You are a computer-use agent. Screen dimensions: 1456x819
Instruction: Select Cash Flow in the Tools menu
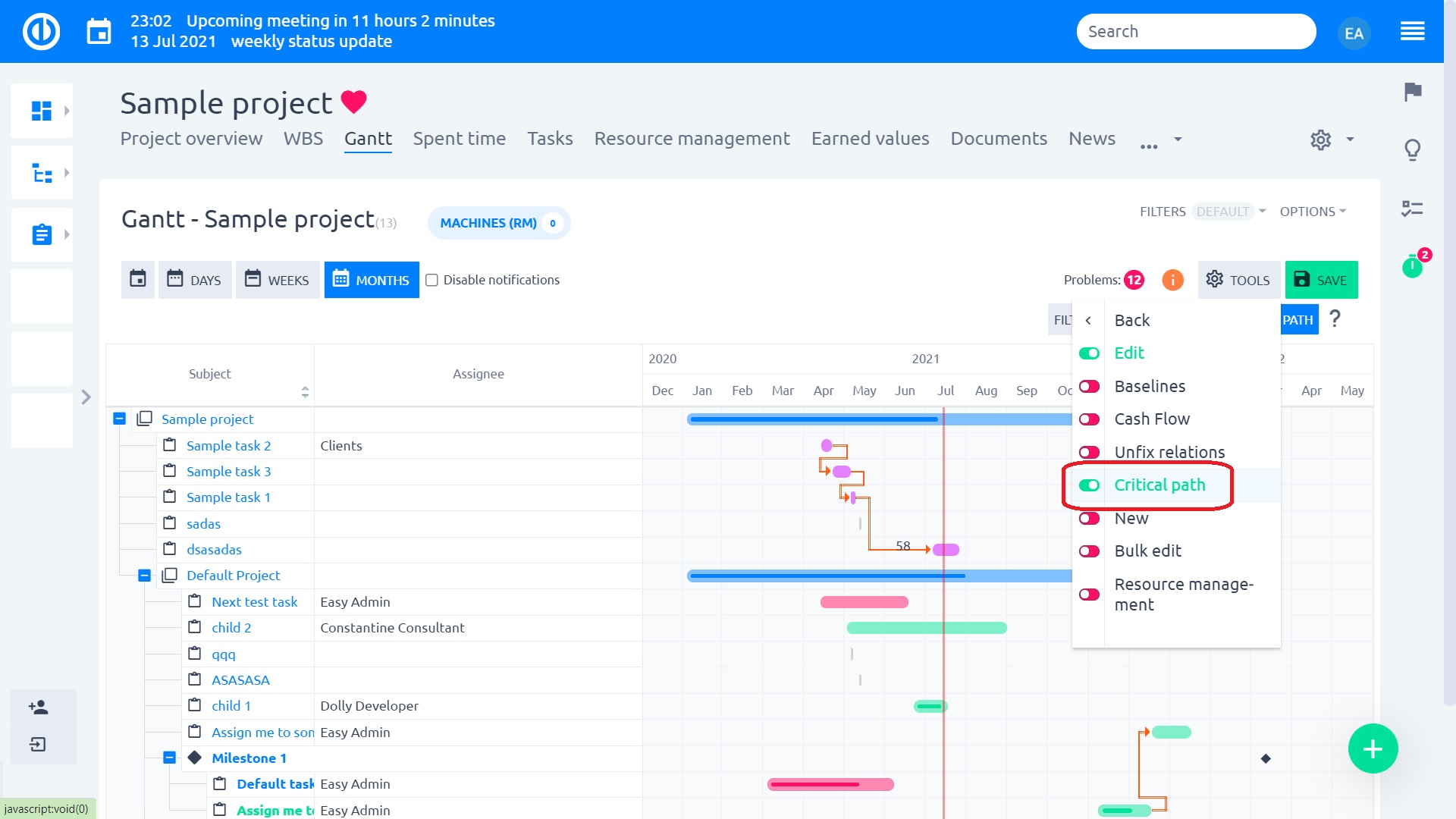point(1151,419)
